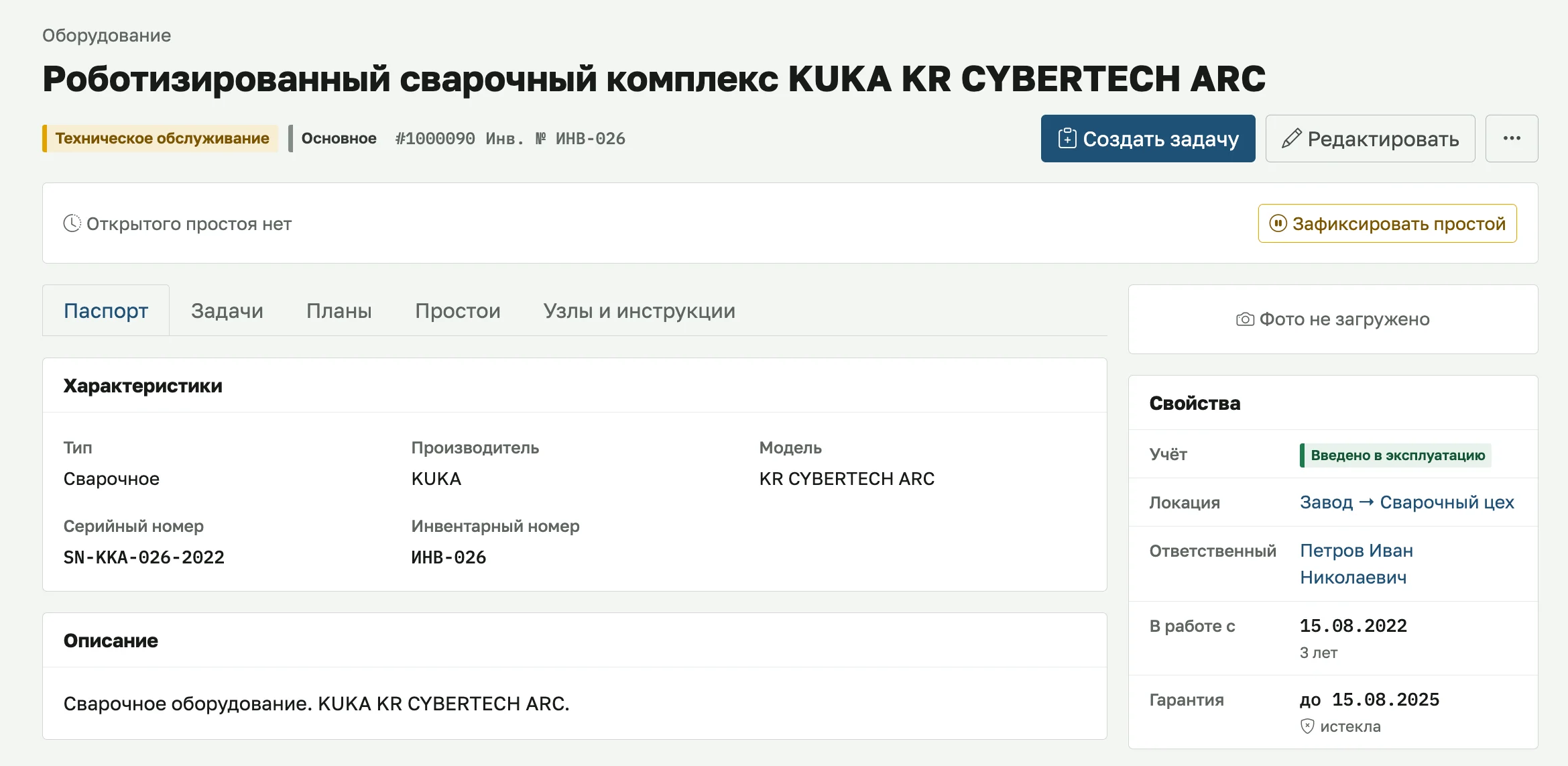Screen dimensions: 1568x766
Task: Open Петров Иван Николаевич profile link
Action: [x=1356, y=564]
